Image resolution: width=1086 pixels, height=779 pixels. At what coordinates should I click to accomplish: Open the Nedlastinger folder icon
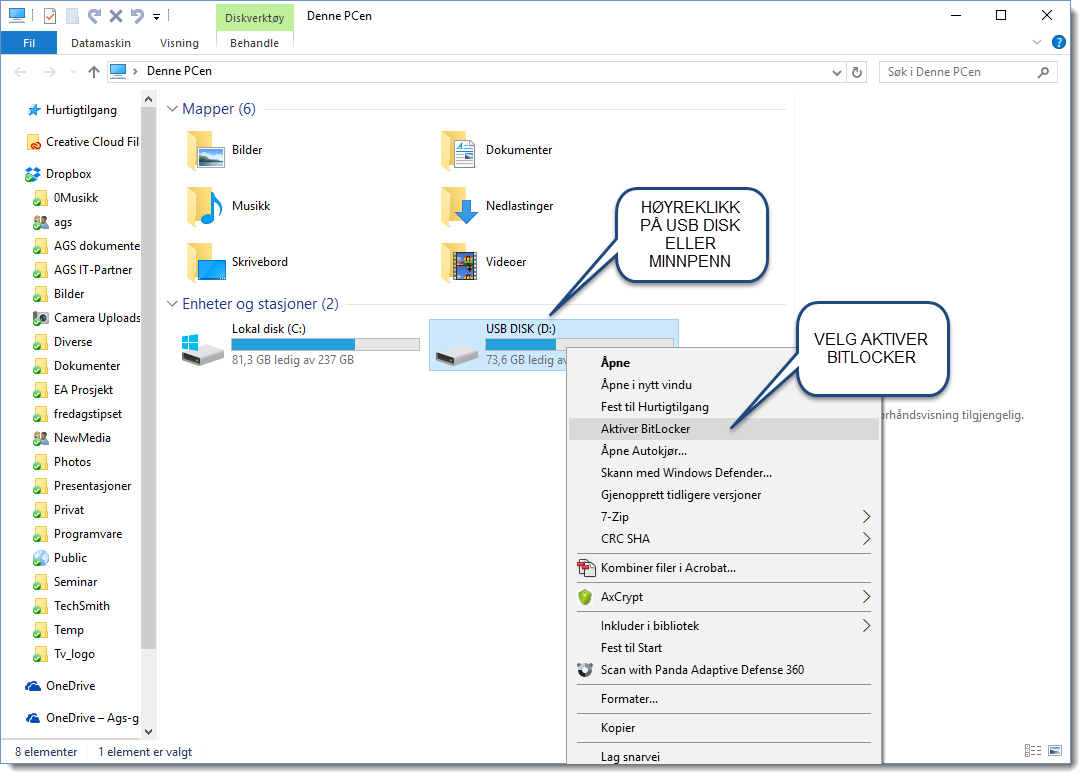(459, 206)
